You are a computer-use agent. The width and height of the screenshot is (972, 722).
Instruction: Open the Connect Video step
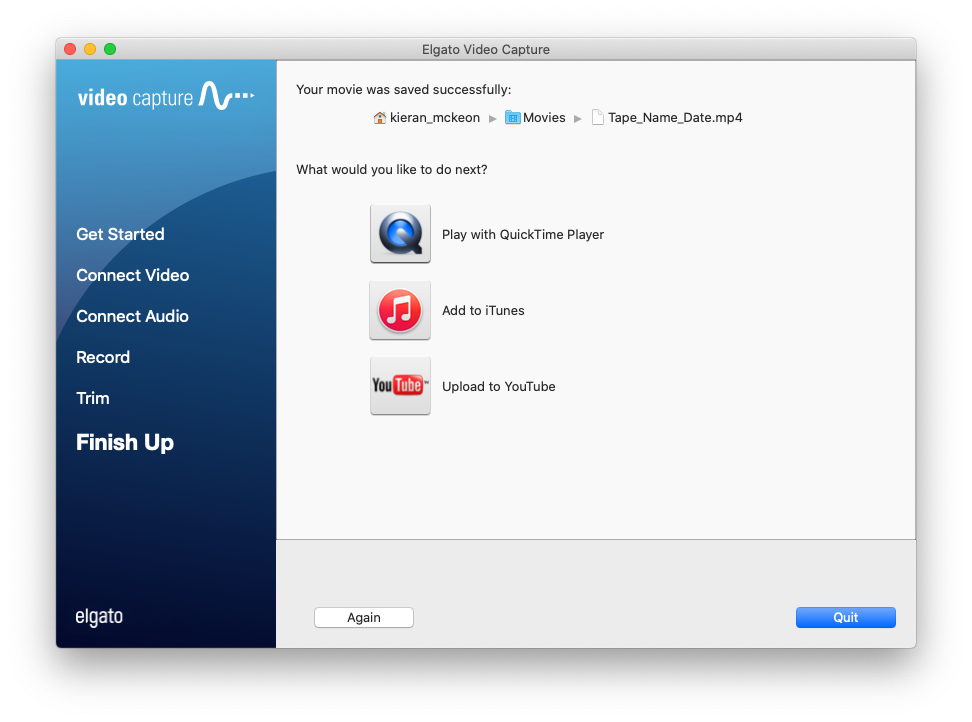click(133, 275)
